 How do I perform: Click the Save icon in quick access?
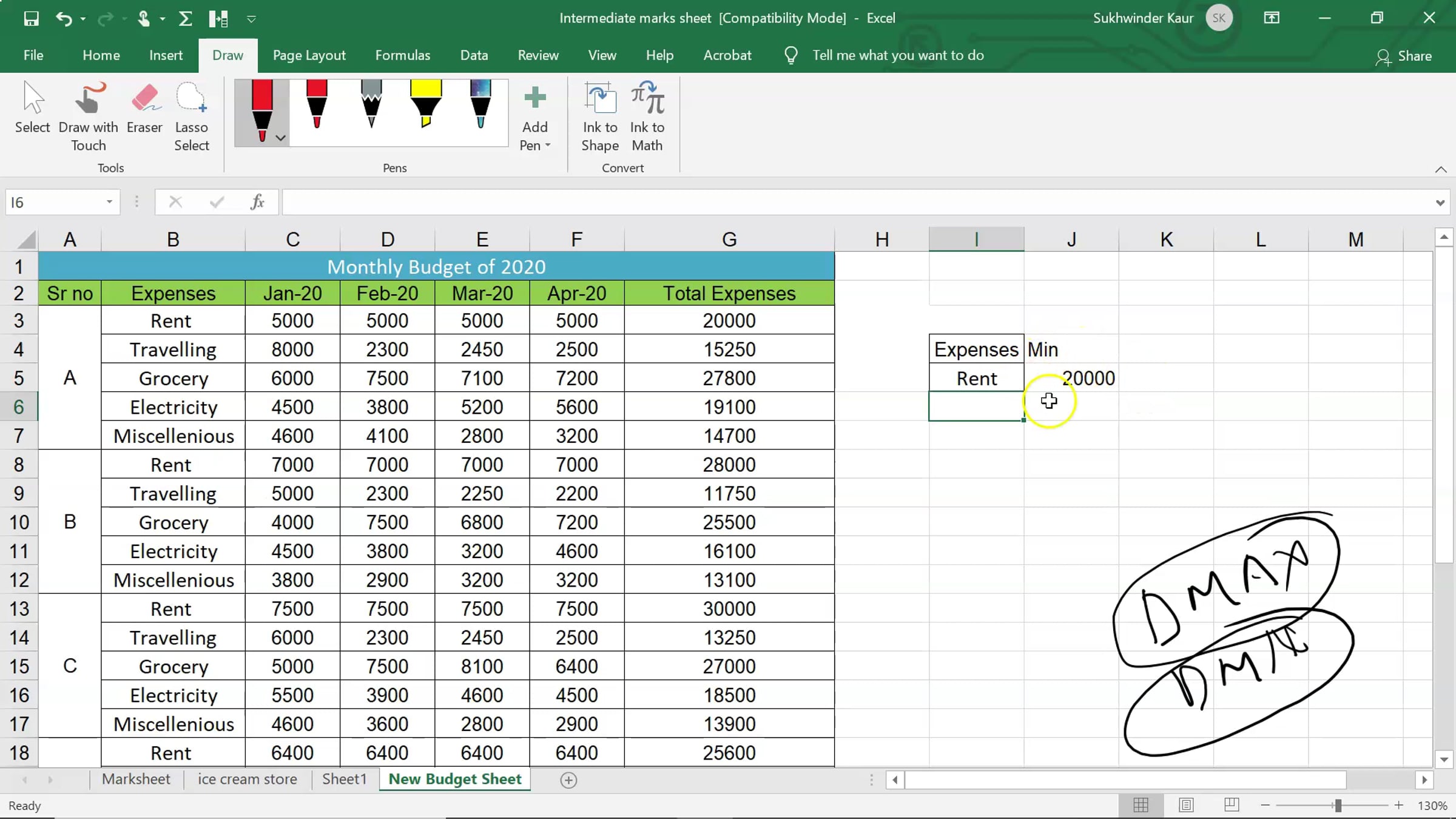point(31,18)
